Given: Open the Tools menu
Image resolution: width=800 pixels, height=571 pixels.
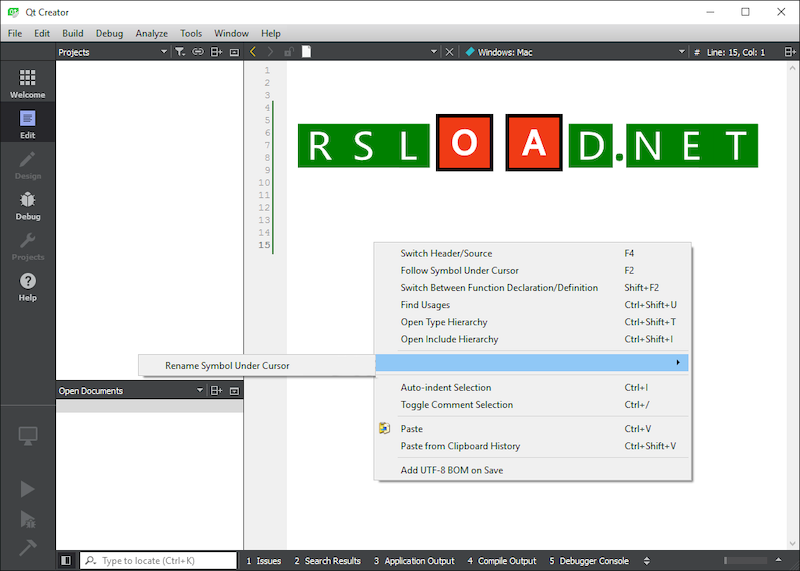Looking at the screenshot, I should coord(191,33).
